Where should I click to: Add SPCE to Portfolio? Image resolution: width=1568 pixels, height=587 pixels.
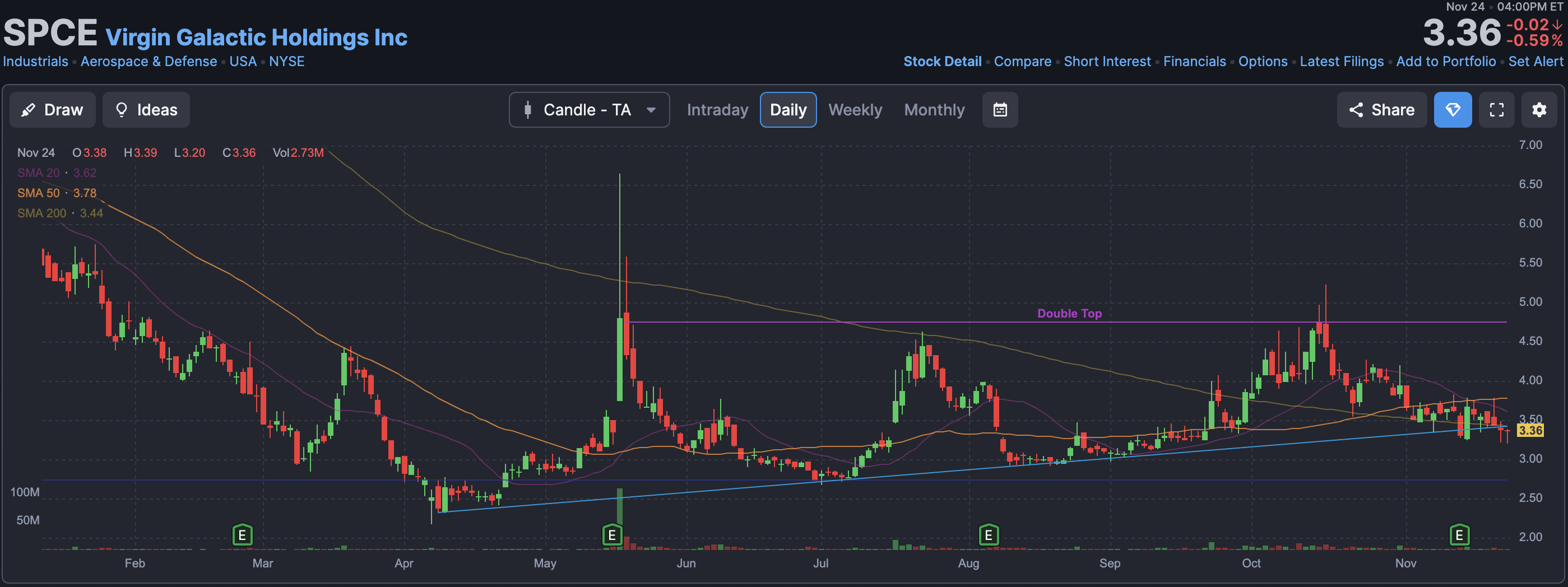(1446, 62)
